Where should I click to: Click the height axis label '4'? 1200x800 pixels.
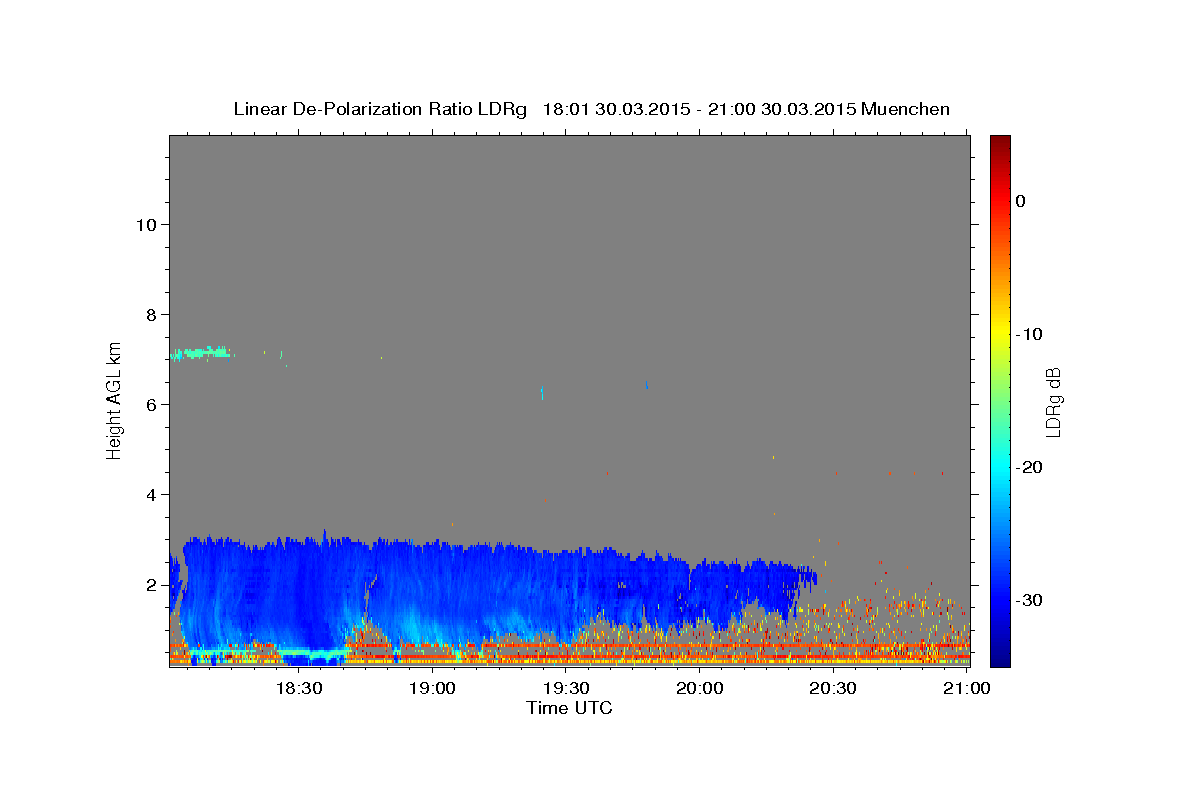pyautogui.click(x=151, y=494)
